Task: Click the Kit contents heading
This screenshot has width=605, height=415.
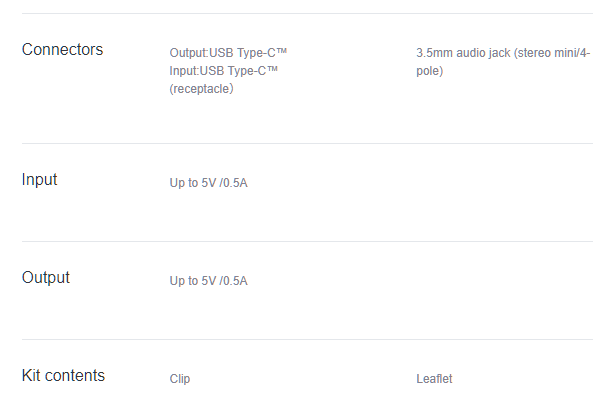Action: 63,375
